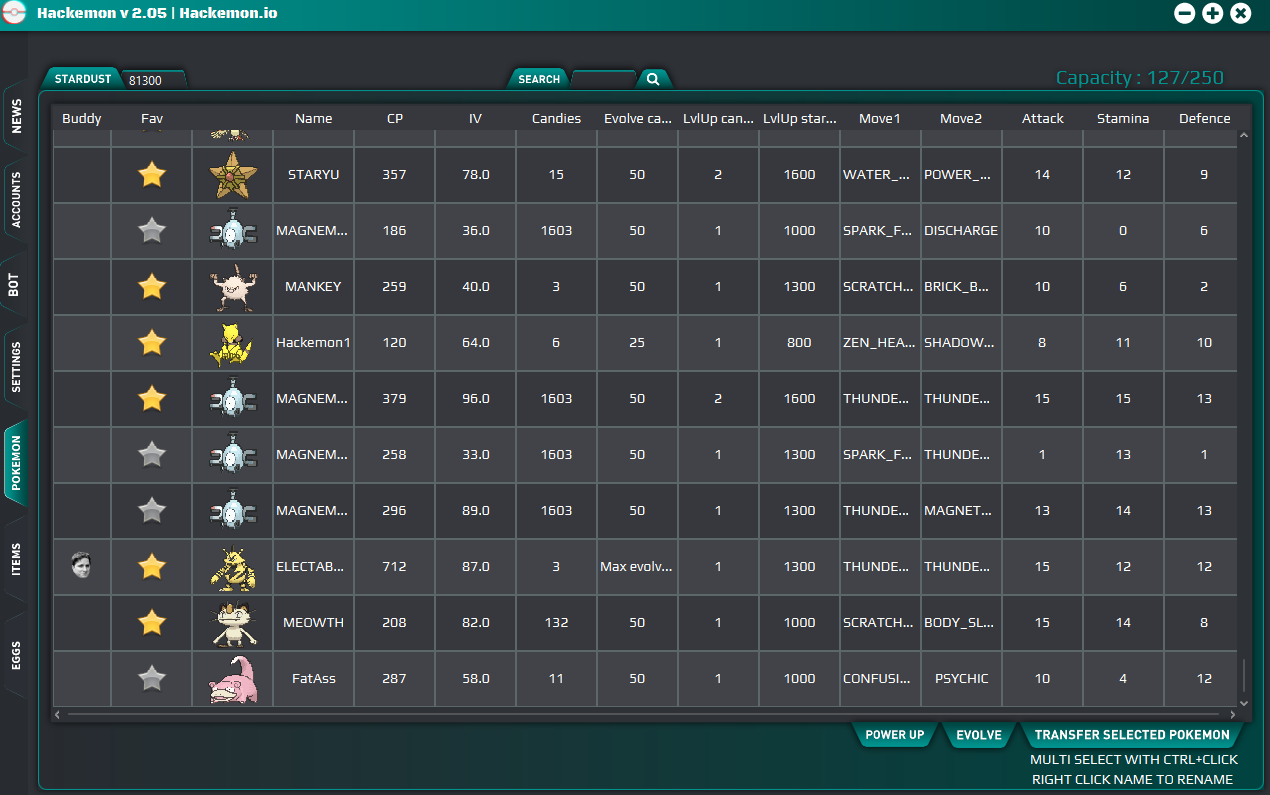Image resolution: width=1270 pixels, height=795 pixels.
Task: Click the search input field
Action: 603,79
